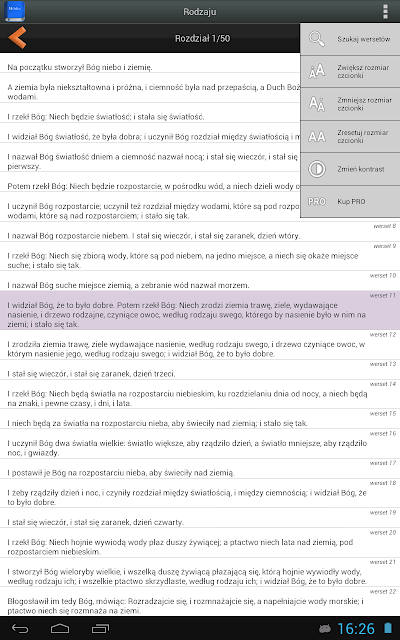Viewport: 400px width, 640px height.
Task: Tap the blue Bible app icon
Action: (14, 11)
